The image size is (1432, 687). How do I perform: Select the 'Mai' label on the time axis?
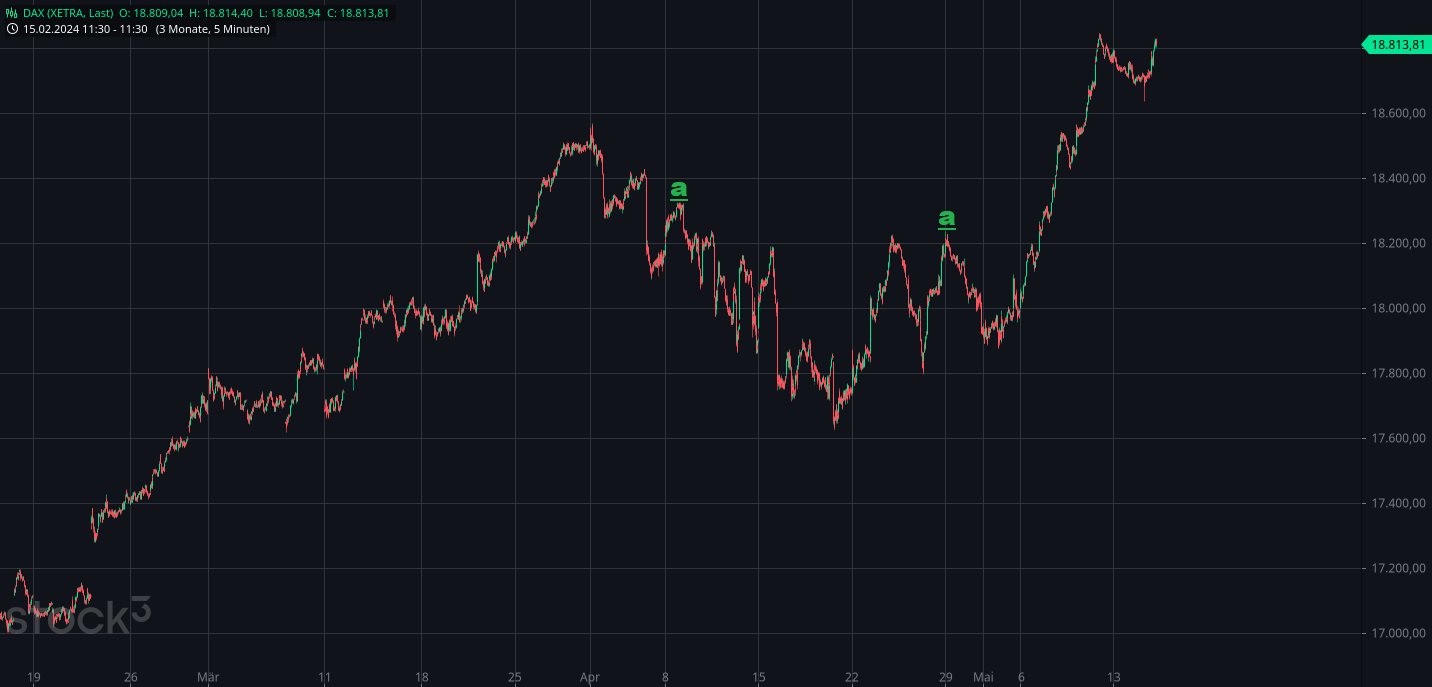point(985,677)
